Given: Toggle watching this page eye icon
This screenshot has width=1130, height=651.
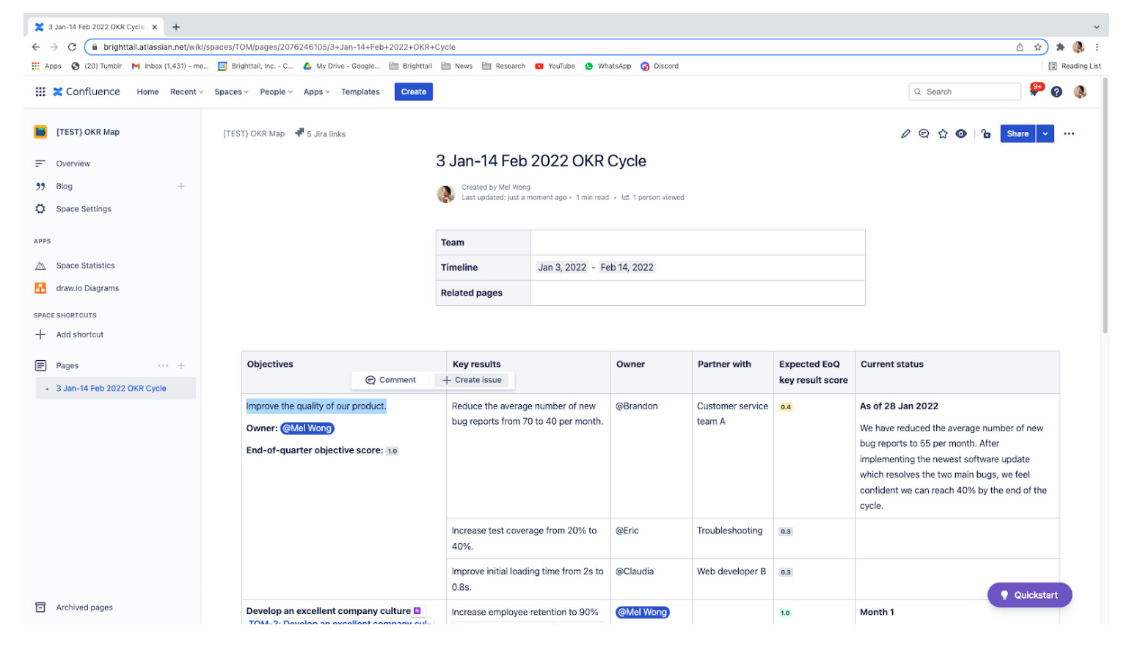Looking at the screenshot, I should click(x=961, y=133).
